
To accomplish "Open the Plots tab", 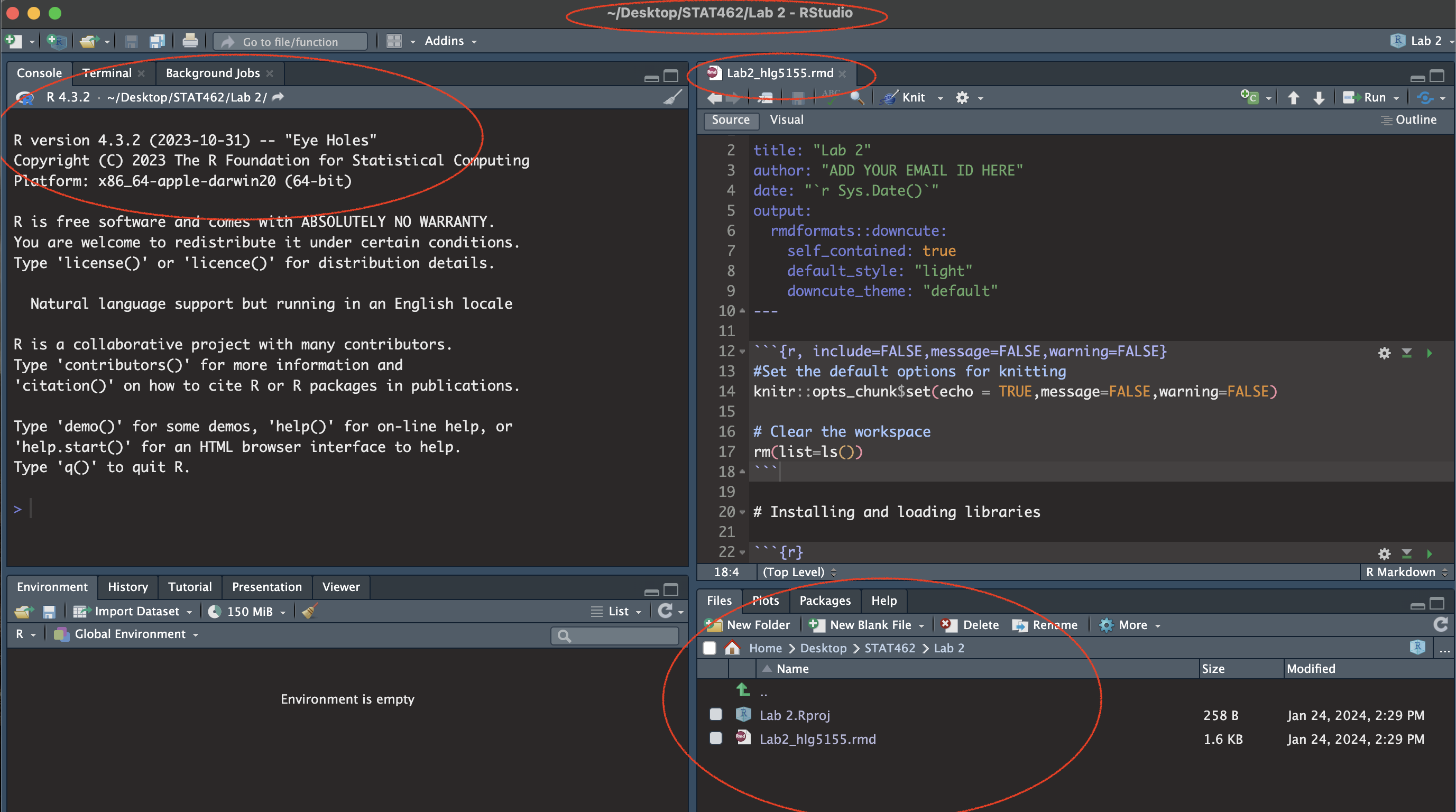I will tap(766, 600).
